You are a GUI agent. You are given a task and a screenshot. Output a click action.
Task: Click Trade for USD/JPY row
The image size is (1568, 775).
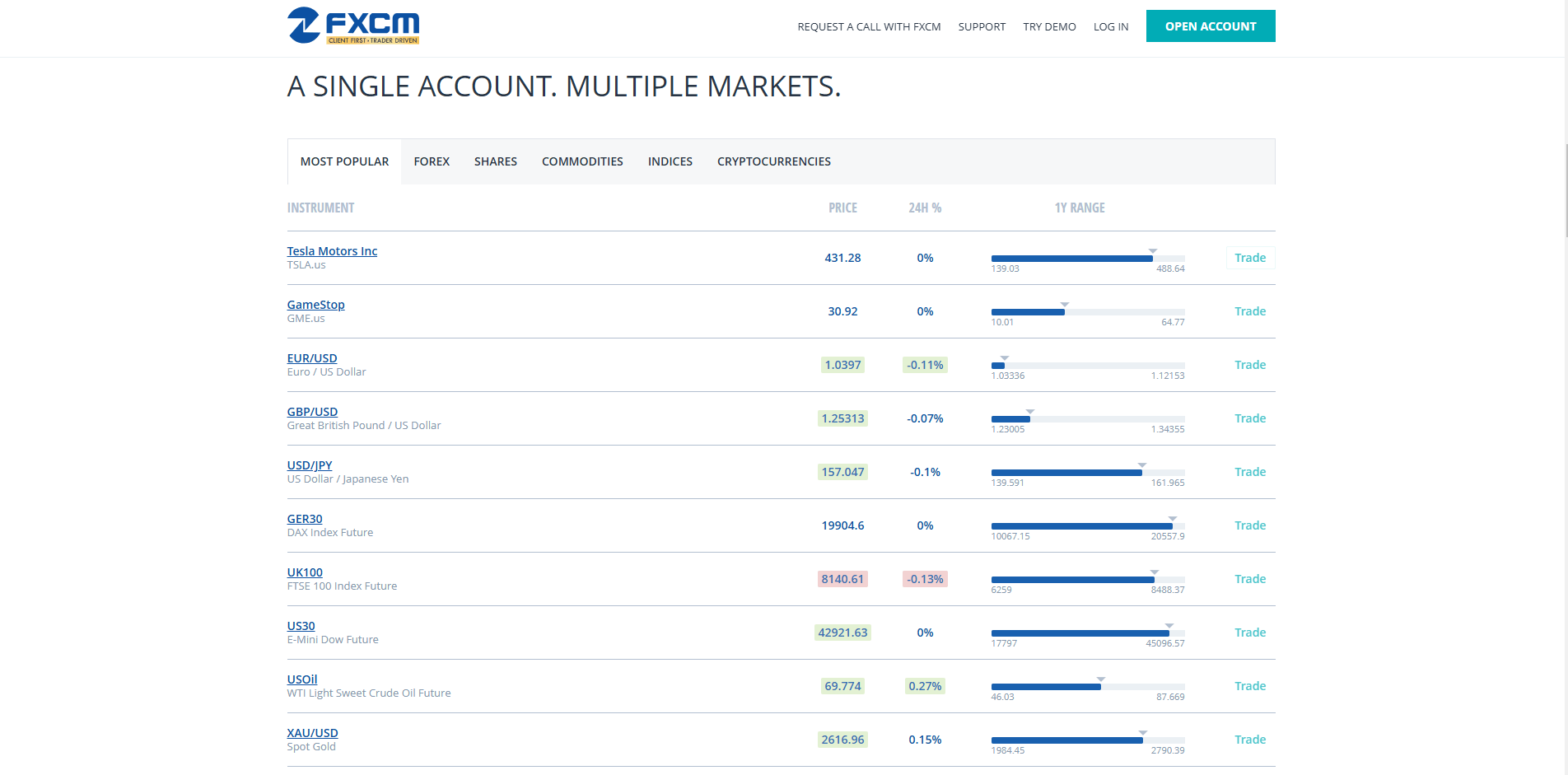point(1250,472)
